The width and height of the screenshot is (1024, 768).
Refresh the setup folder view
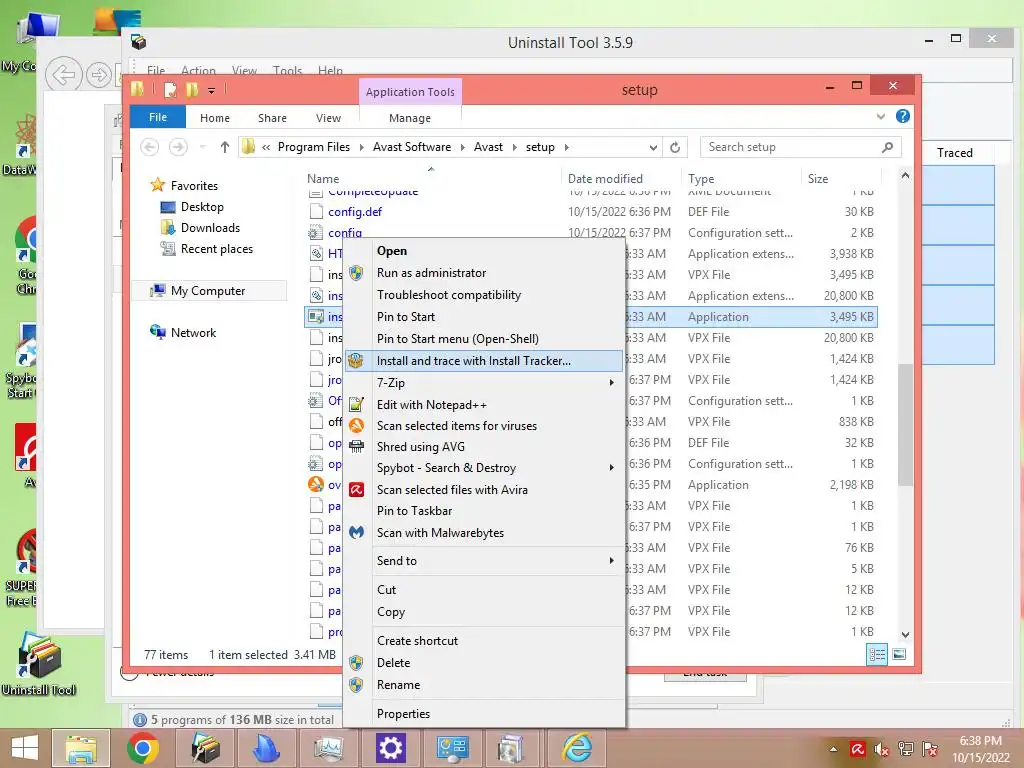[675, 148]
